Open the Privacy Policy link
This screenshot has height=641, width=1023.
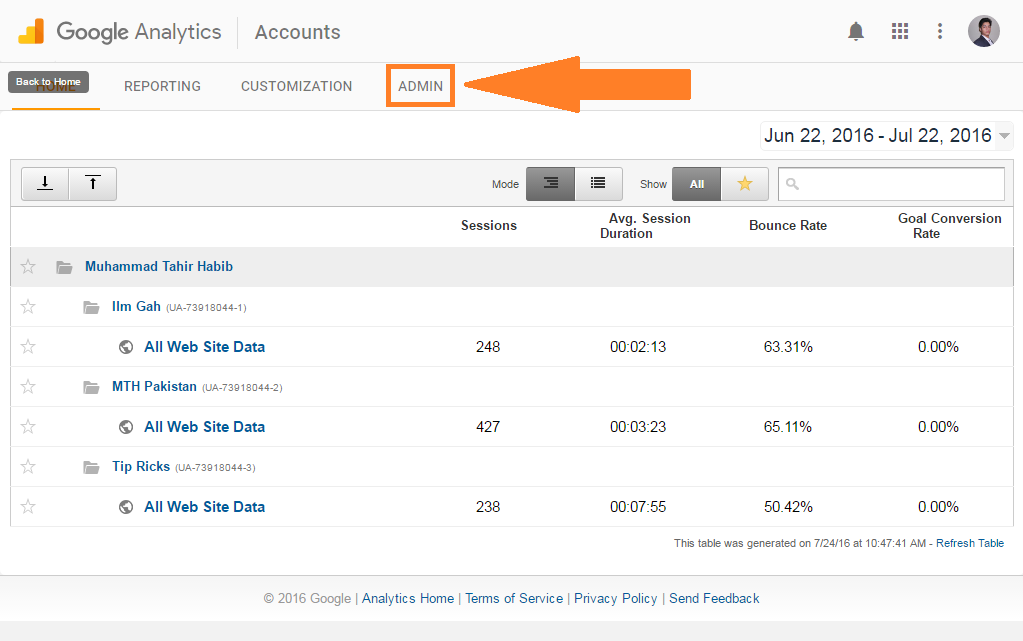point(615,599)
